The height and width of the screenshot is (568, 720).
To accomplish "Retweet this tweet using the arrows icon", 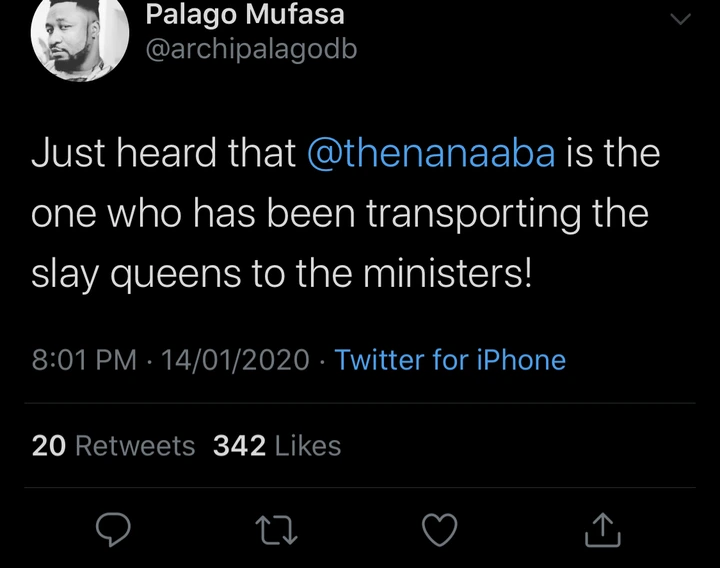I will (x=276, y=530).
